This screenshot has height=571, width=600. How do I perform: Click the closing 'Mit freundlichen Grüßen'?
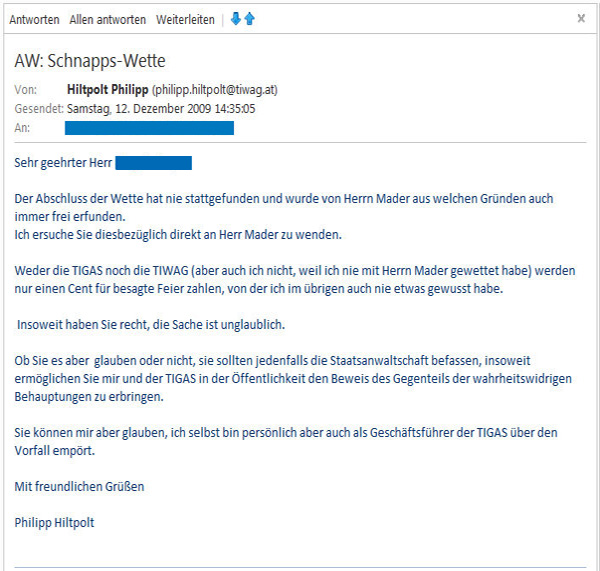pos(79,486)
